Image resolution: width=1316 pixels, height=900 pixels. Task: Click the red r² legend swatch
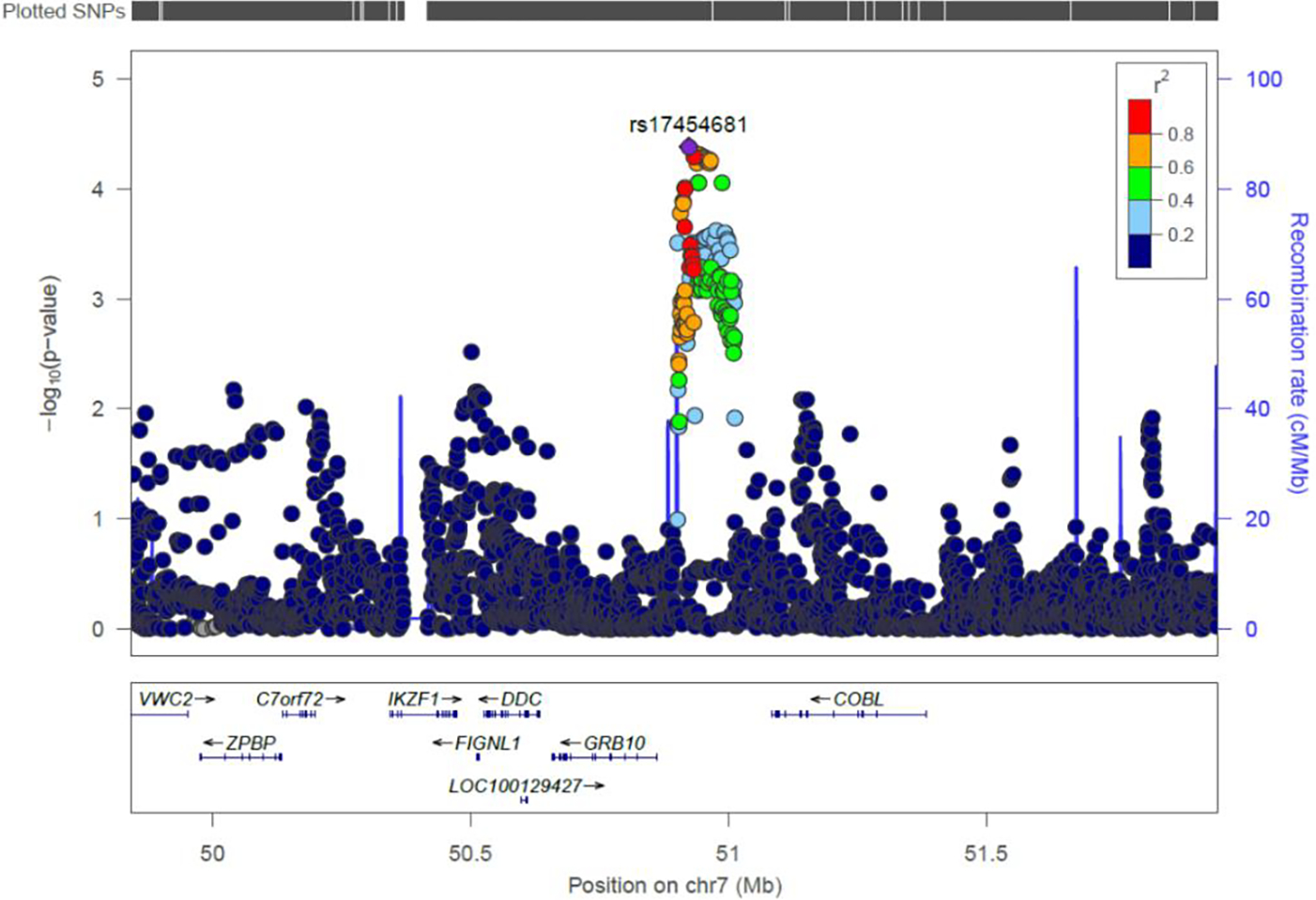point(1140,117)
